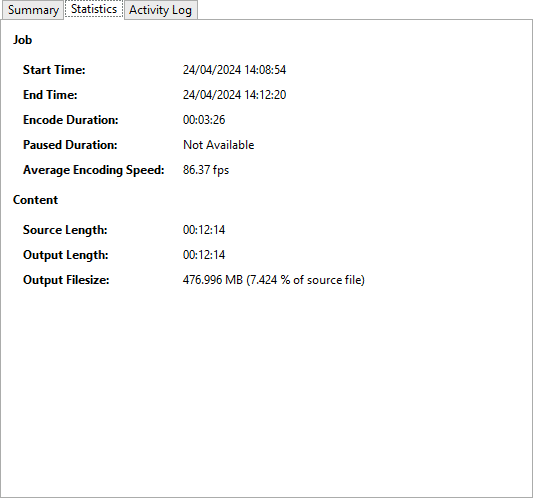
Task: Click the Start Time value 24/04/2024 14:08:54
Action: (234, 70)
